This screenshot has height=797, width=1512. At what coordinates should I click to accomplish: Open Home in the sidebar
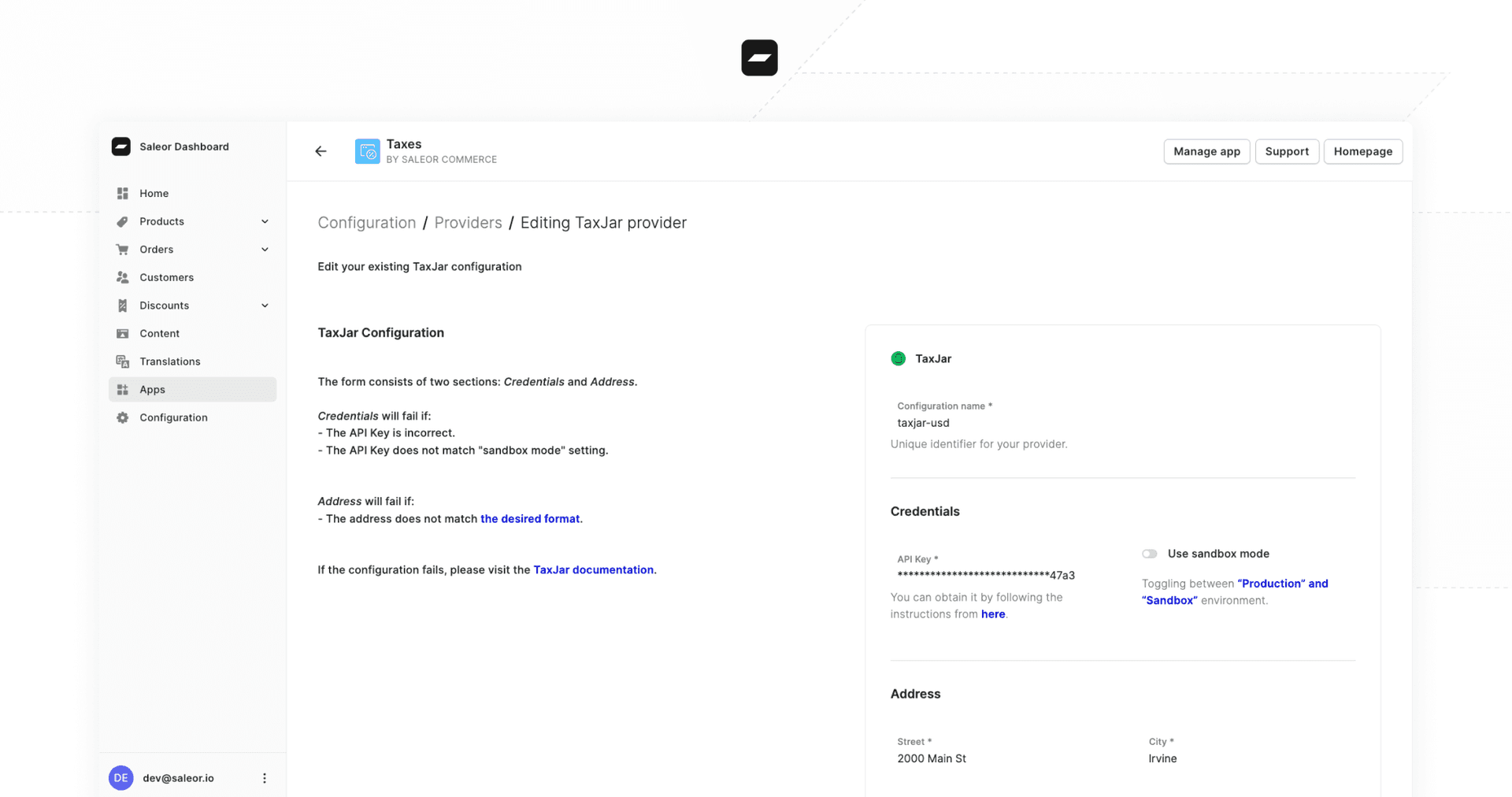pyautogui.click(x=193, y=193)
